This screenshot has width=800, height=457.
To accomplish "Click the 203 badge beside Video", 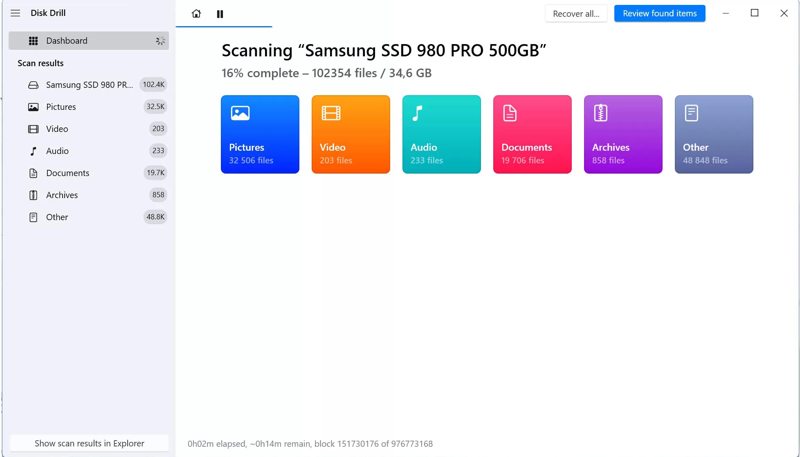I will [x=158, y=129].
